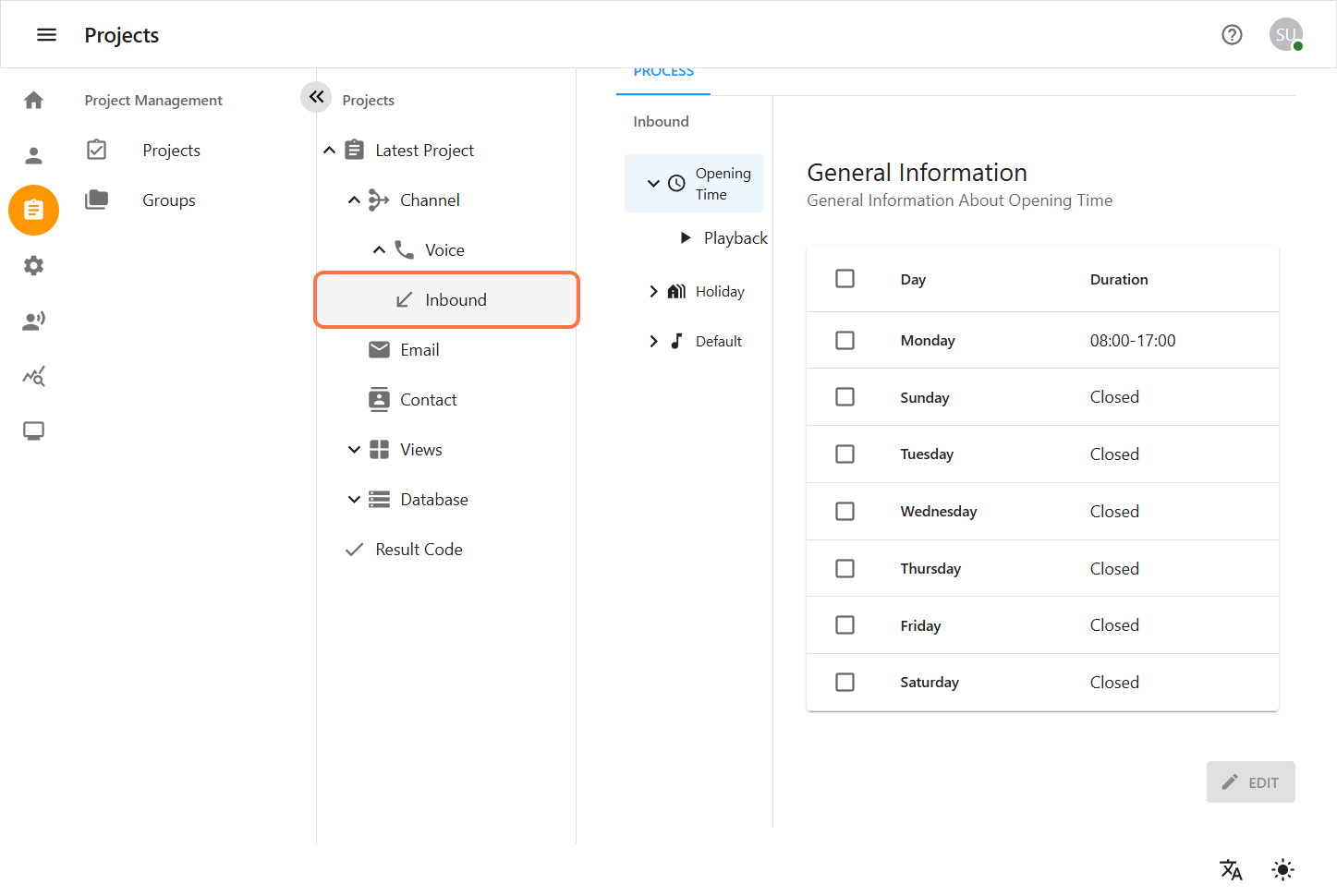Open the settings gear sidebar icon

[x=33, y=266]
